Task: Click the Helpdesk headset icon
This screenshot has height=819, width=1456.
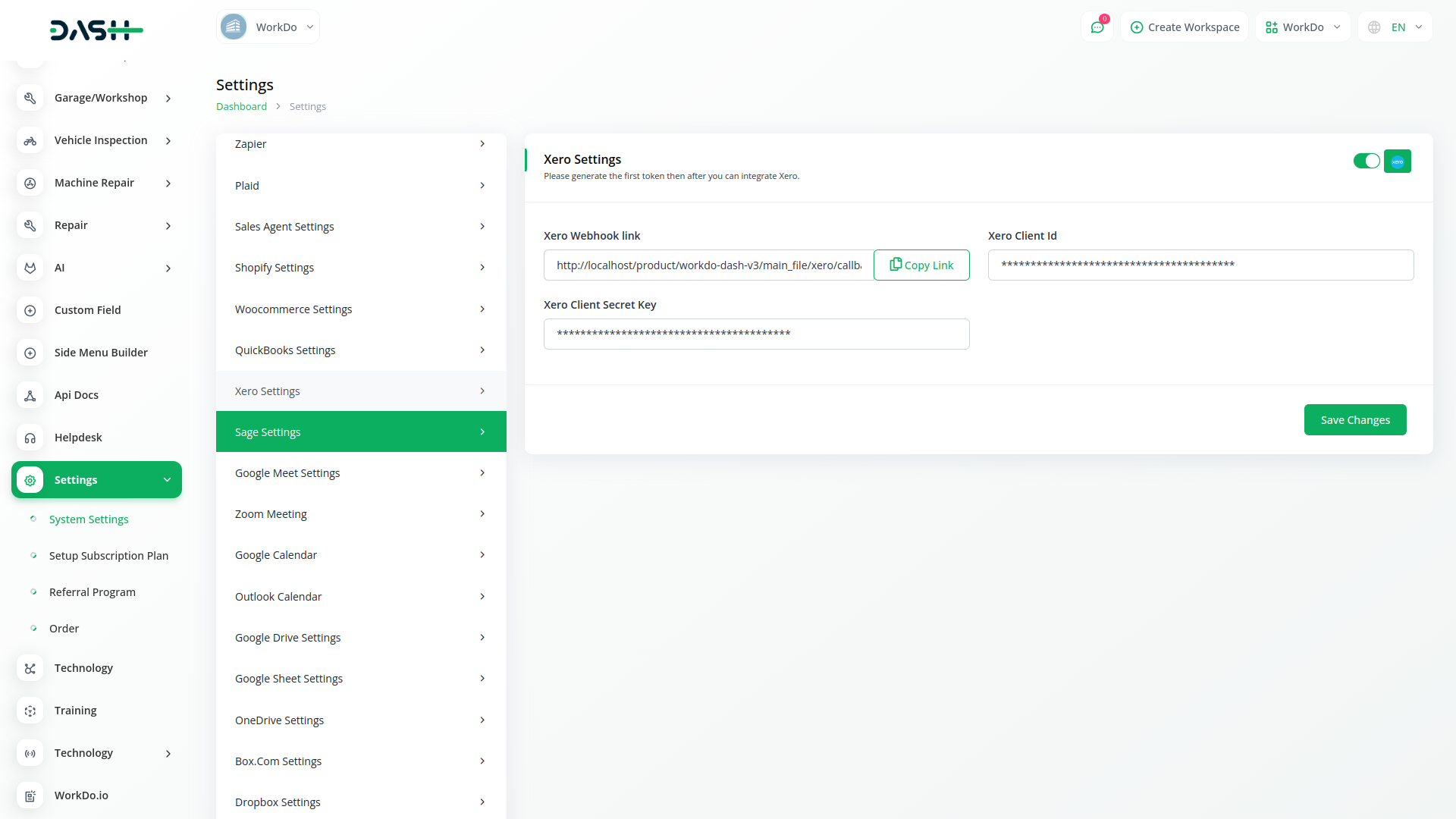Action: 30,438
